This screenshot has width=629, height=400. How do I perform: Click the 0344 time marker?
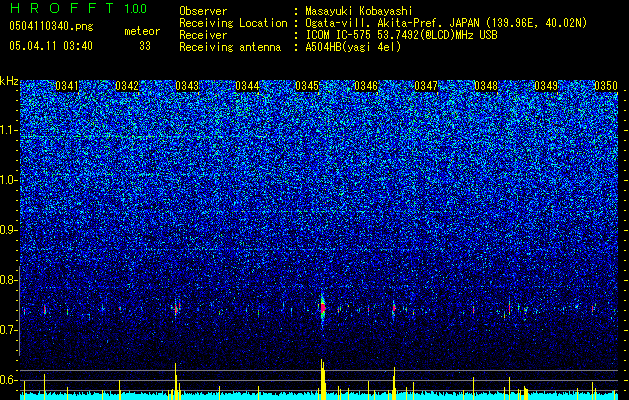(x=247, y=86)
